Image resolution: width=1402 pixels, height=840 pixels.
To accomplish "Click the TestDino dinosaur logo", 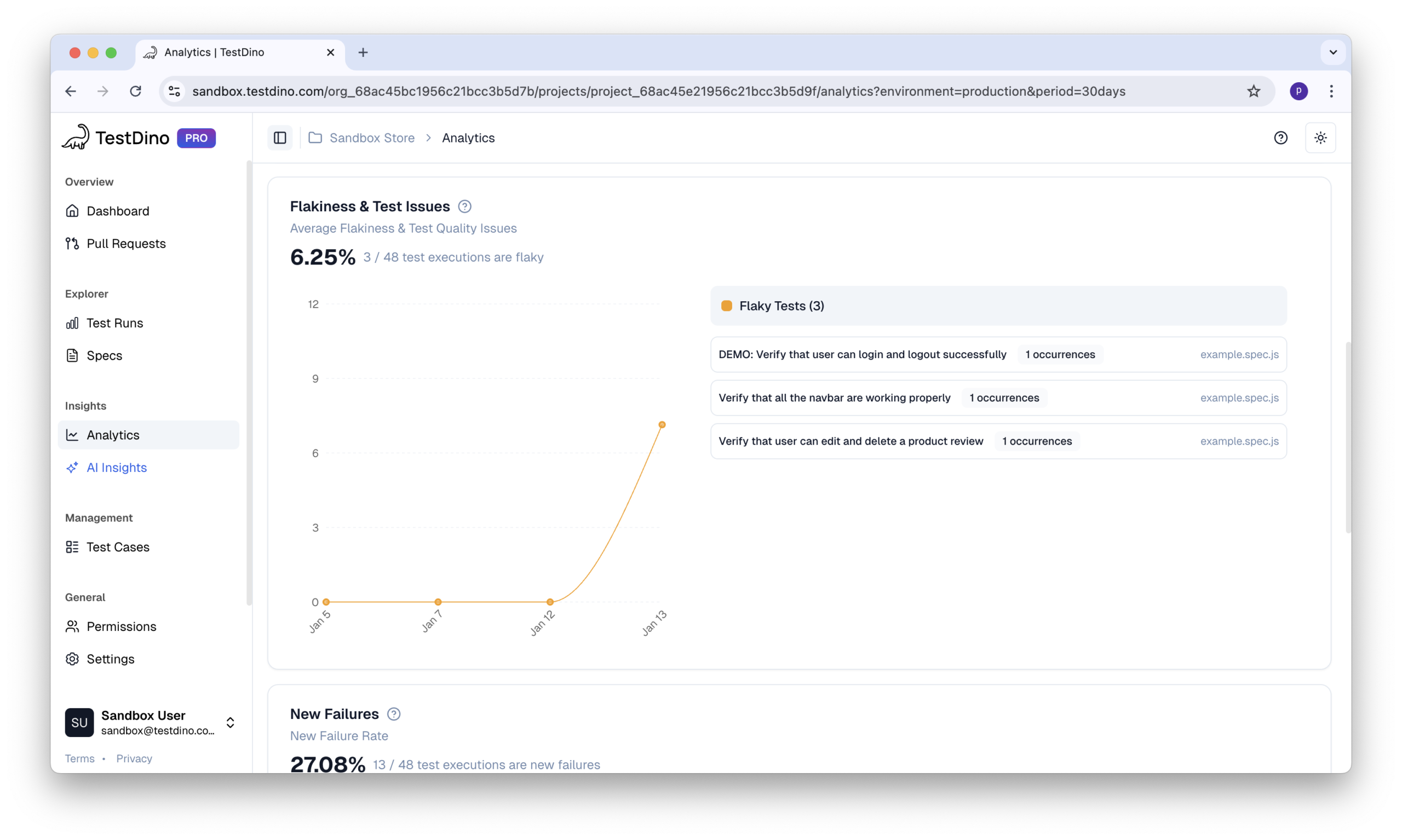I will click(x=76, y=137).
